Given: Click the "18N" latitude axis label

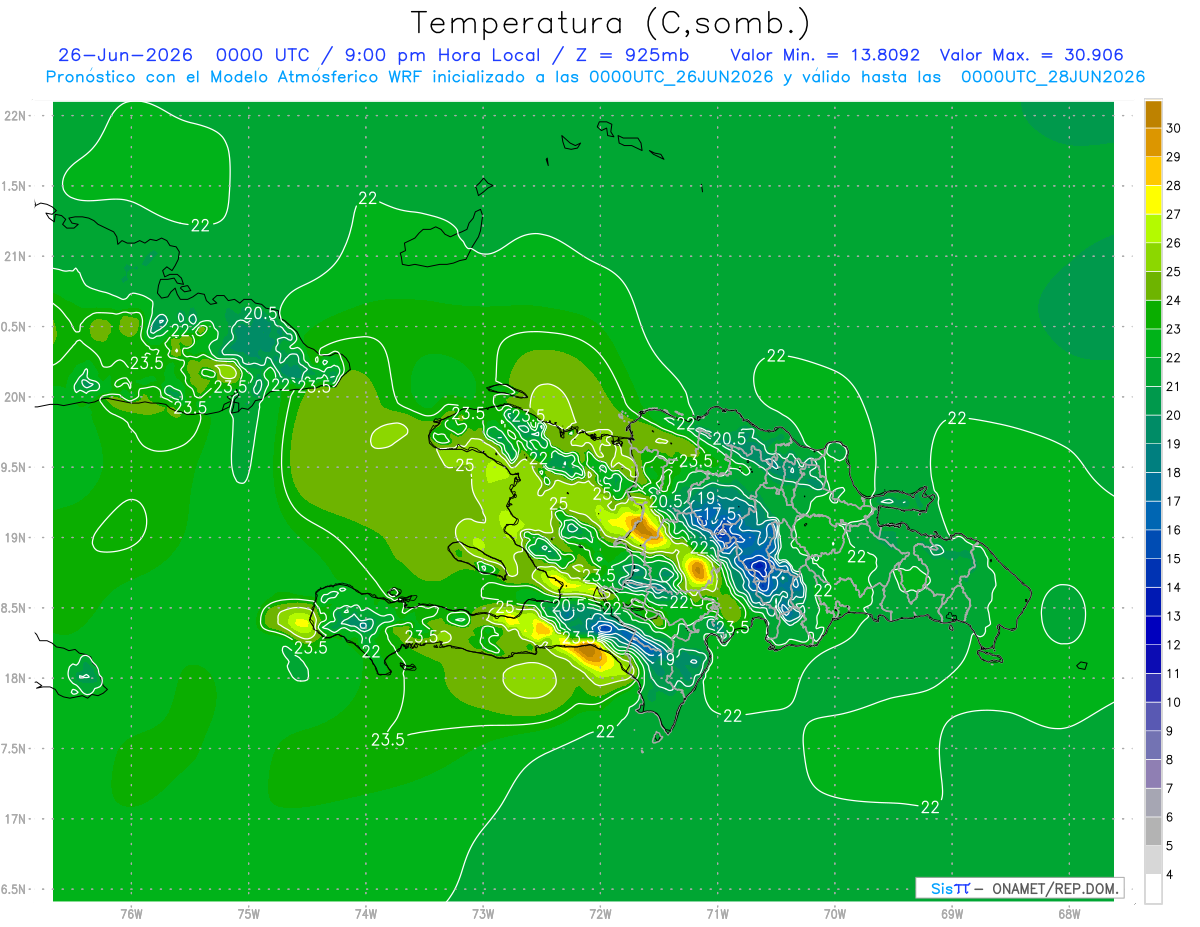Looking at the screenshot, I should click(15, 678).
